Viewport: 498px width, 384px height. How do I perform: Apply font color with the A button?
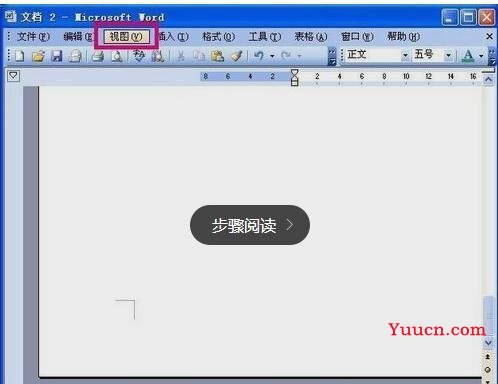tap(468, 56)
